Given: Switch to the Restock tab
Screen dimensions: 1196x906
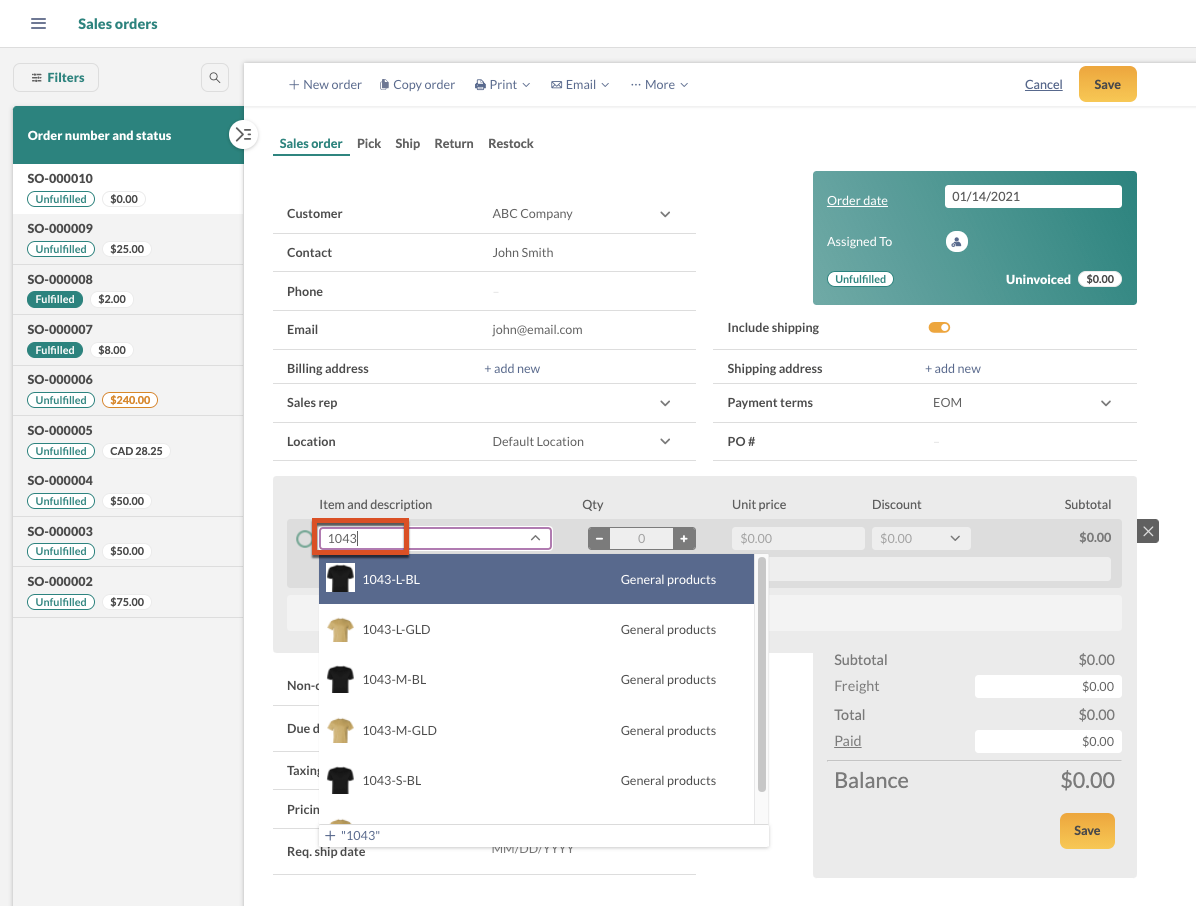Looking at the screenshot, I should [x=510, y=144].
